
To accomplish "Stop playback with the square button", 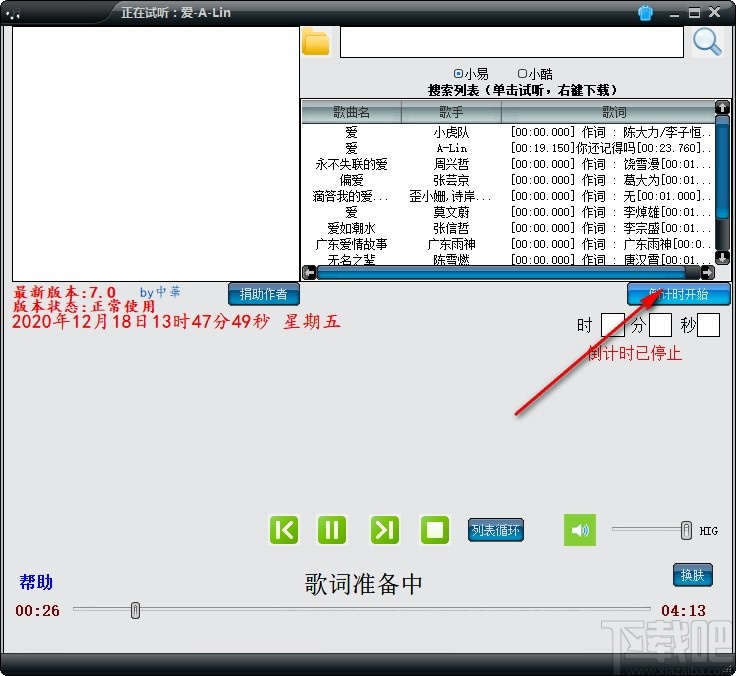I will pyautogui.click(x=435, y=530).
